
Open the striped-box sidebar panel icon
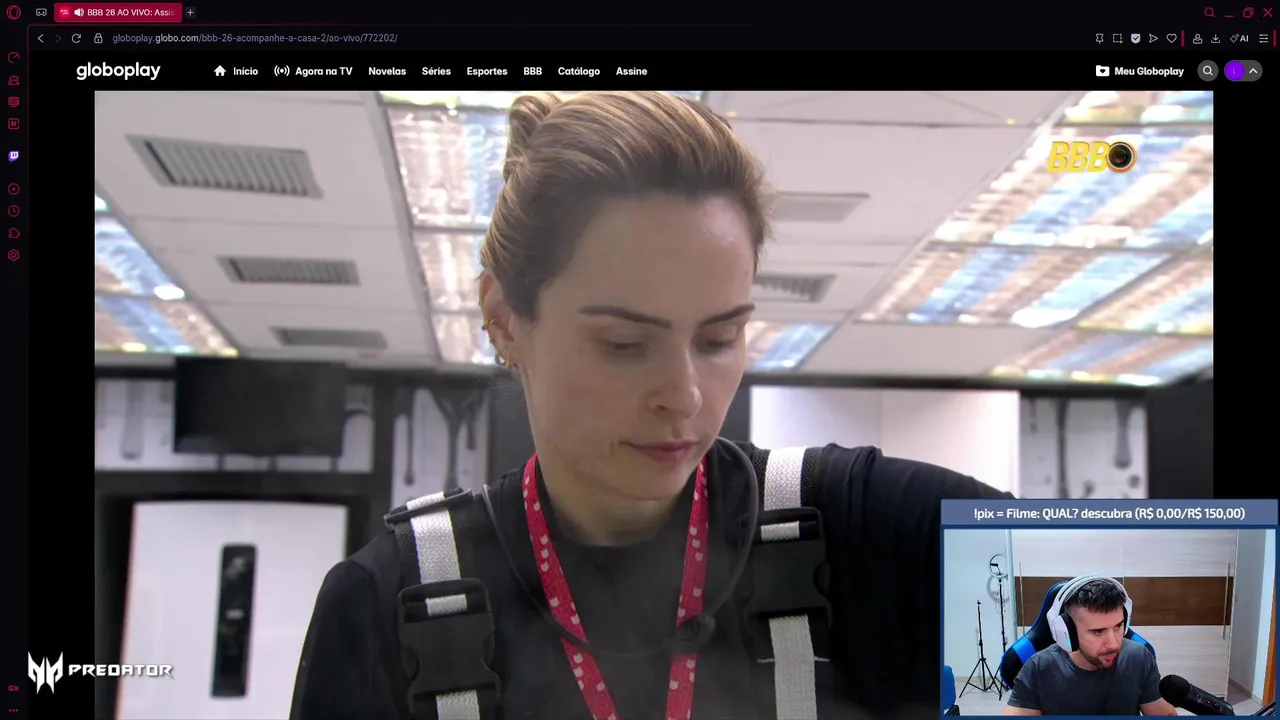coord(14,102)
